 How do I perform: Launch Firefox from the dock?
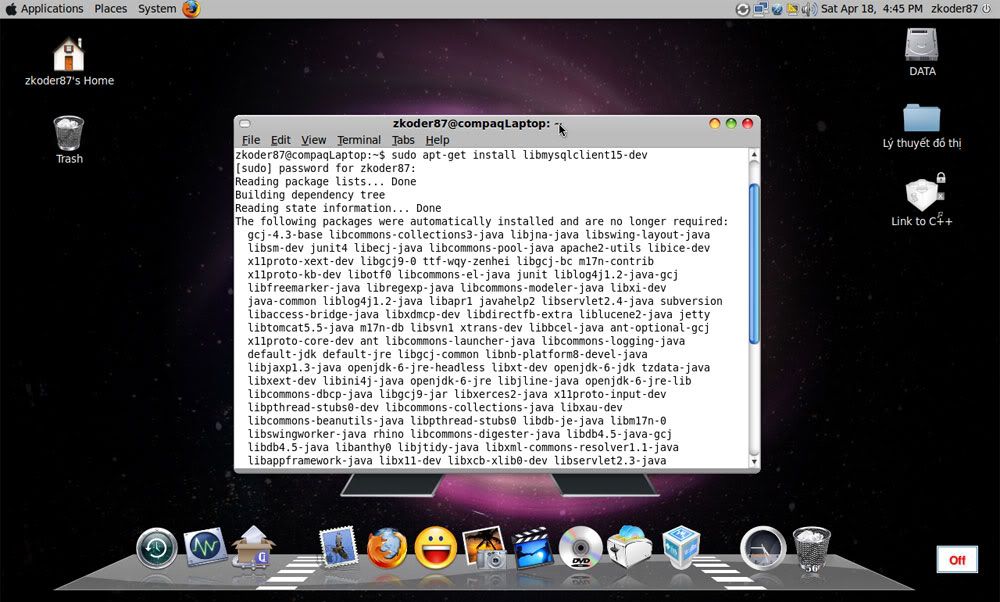pyautogui.click(x=386, y=548)
